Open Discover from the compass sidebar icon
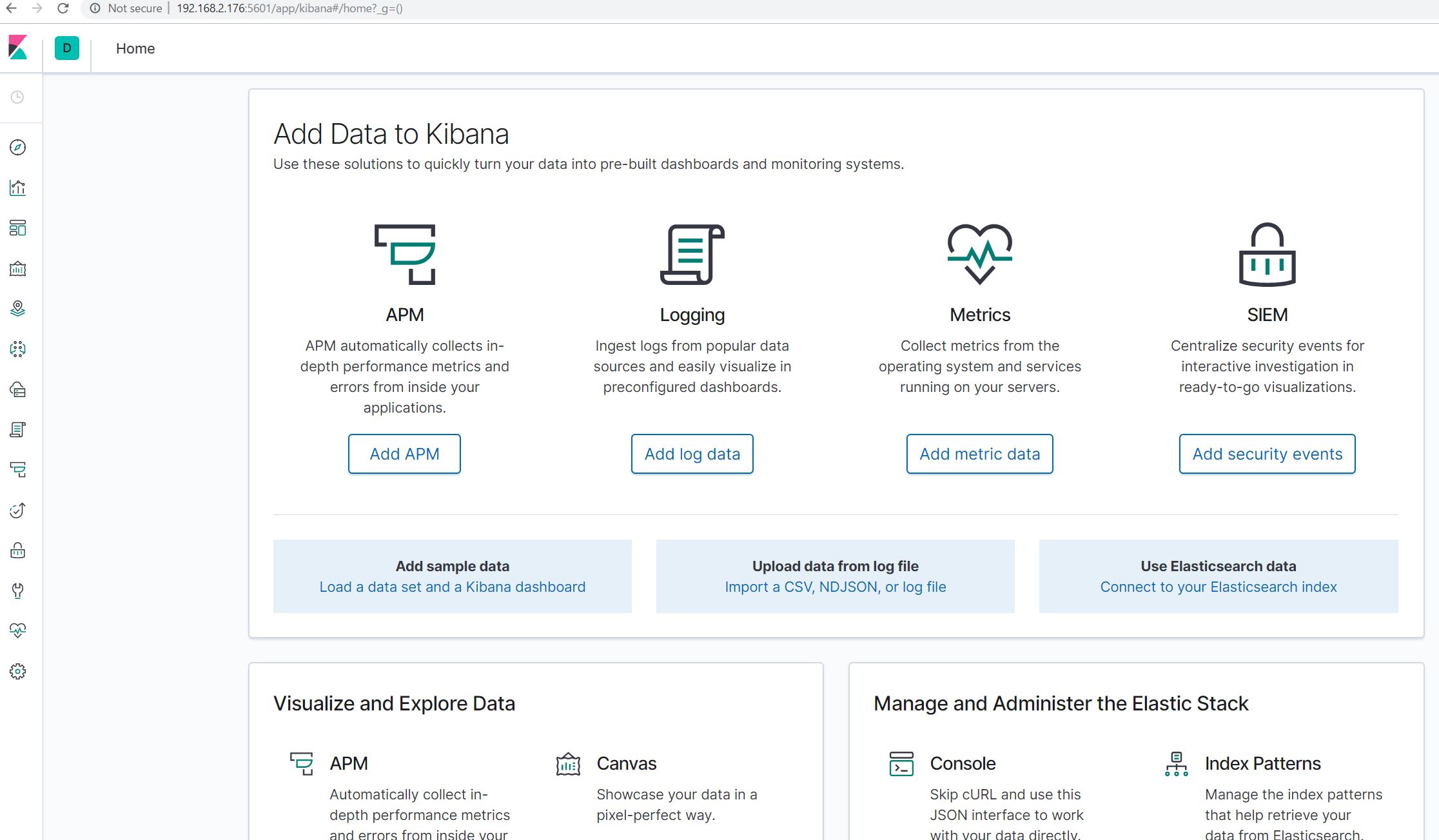 18,148
